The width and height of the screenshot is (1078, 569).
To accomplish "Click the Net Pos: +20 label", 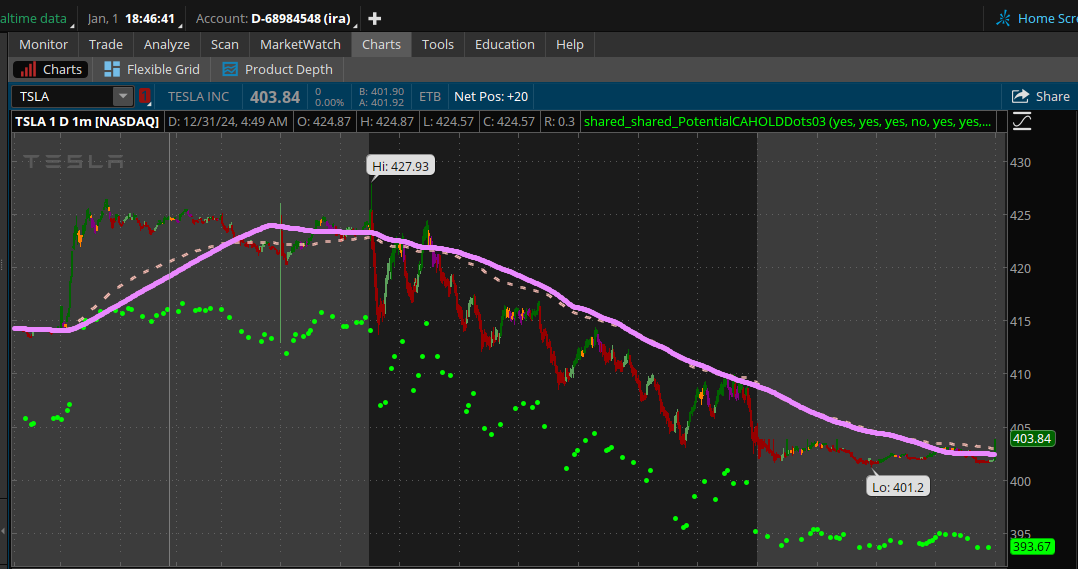I will (x=491, y=97).
